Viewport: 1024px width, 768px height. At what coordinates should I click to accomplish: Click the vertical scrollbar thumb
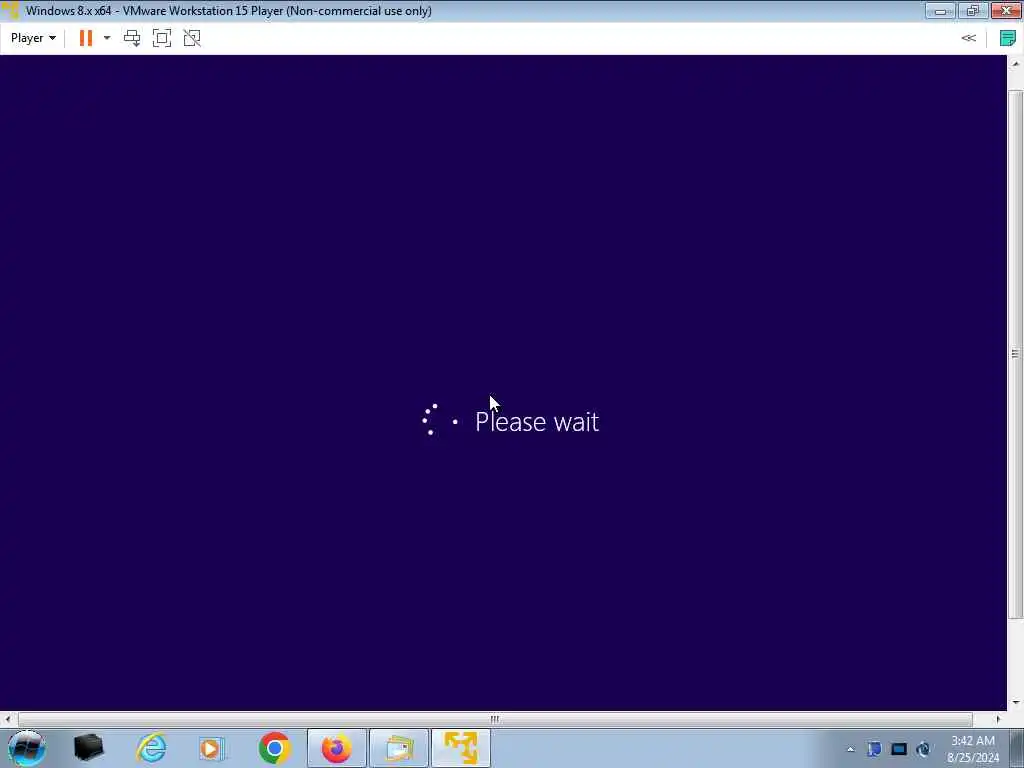click(x=1016, y=354)
